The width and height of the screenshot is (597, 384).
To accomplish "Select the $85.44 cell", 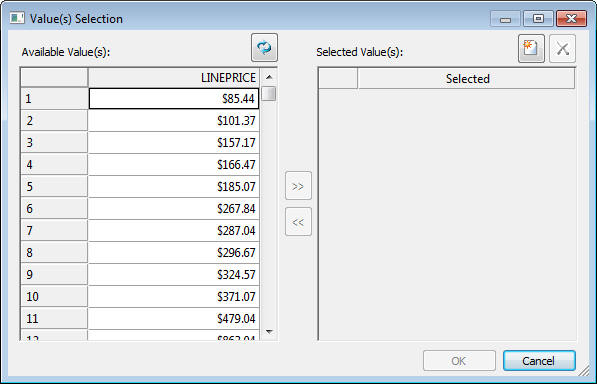I will 174,99.
